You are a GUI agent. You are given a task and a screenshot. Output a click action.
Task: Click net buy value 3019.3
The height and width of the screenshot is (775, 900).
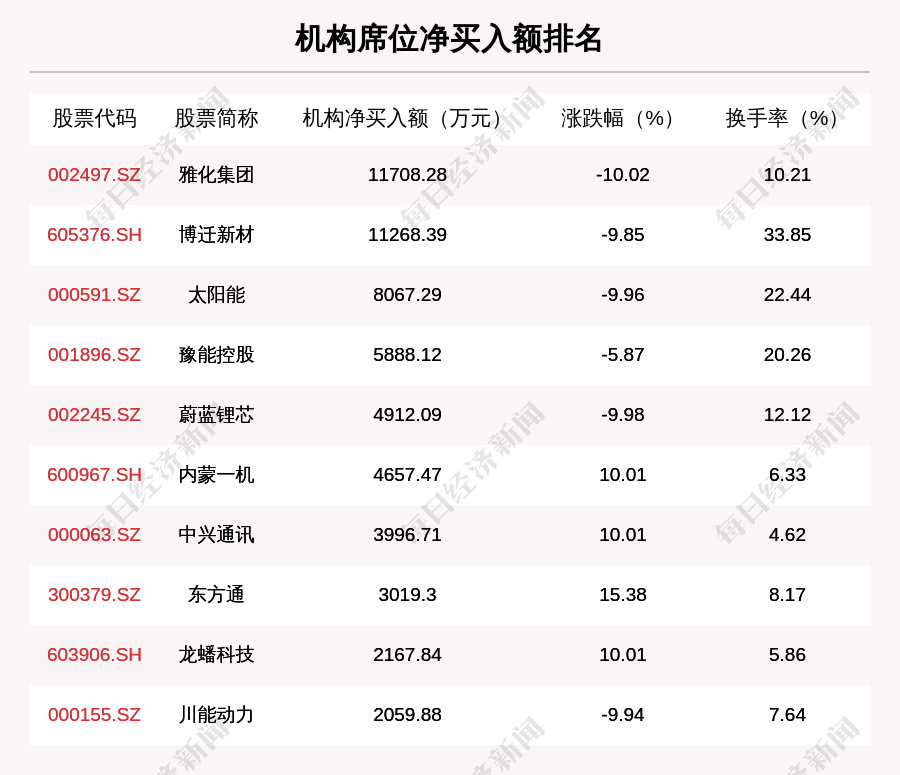[x=407, y=595]
